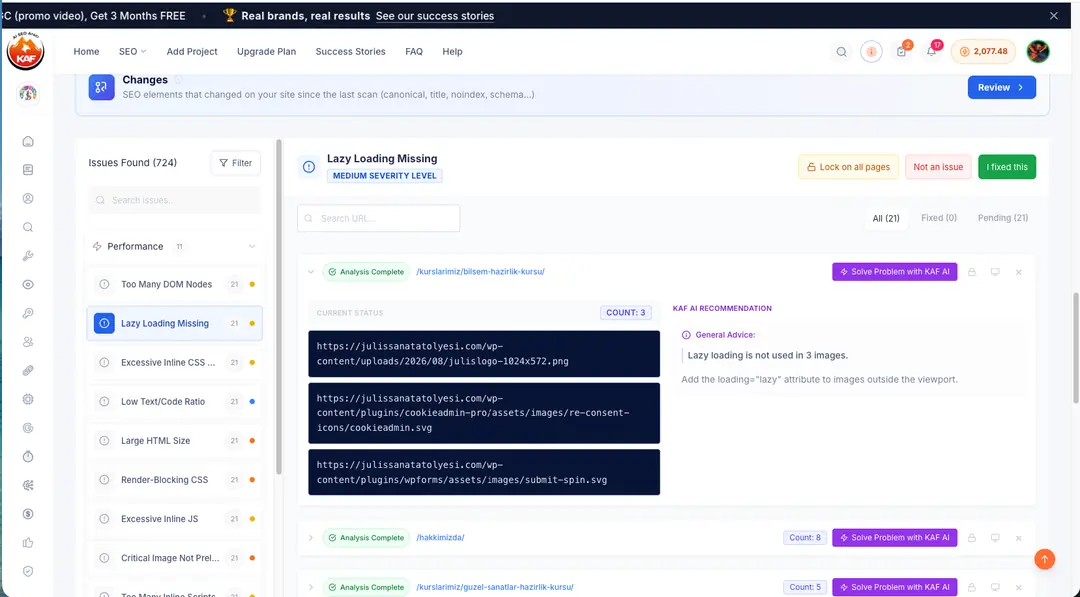Click the issues list vertical scrollbar
The height and width of the screenshot is (597, 1080).
(x=279, y=306)
